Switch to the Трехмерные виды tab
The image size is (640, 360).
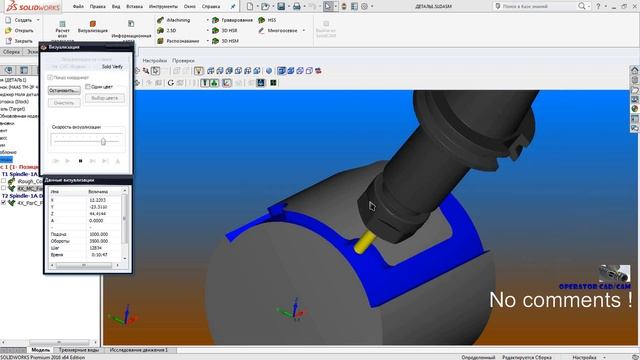(79, 350)
